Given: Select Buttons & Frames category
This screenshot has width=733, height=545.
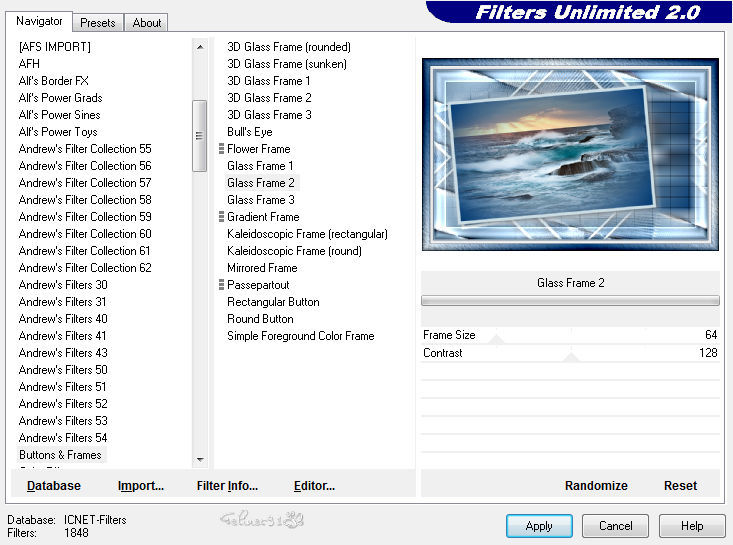Looking at the screenshot, I should 60,455.
